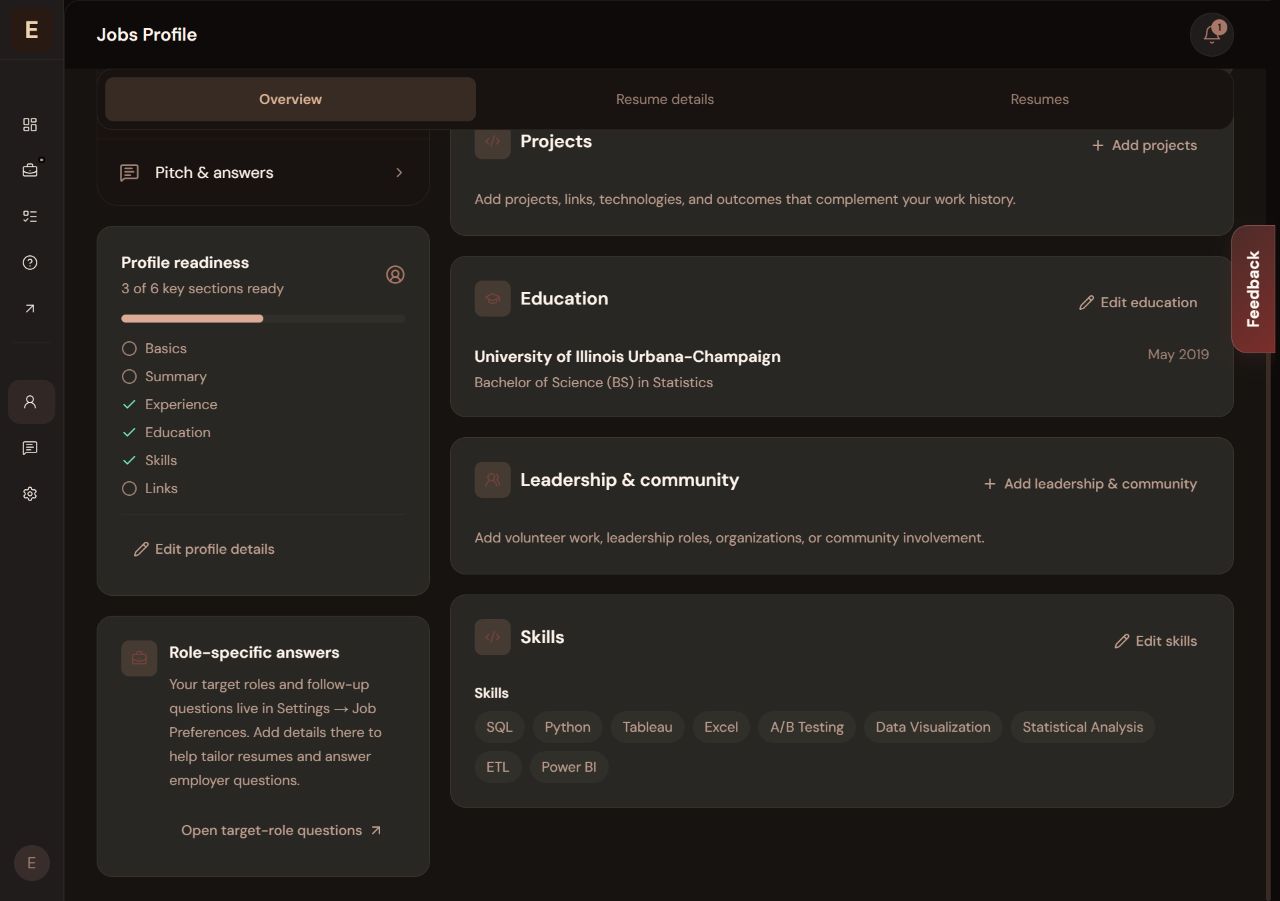Click the Basics readiness item
This screenshot has height=901, width=1280.
click(x=154, y=348)
